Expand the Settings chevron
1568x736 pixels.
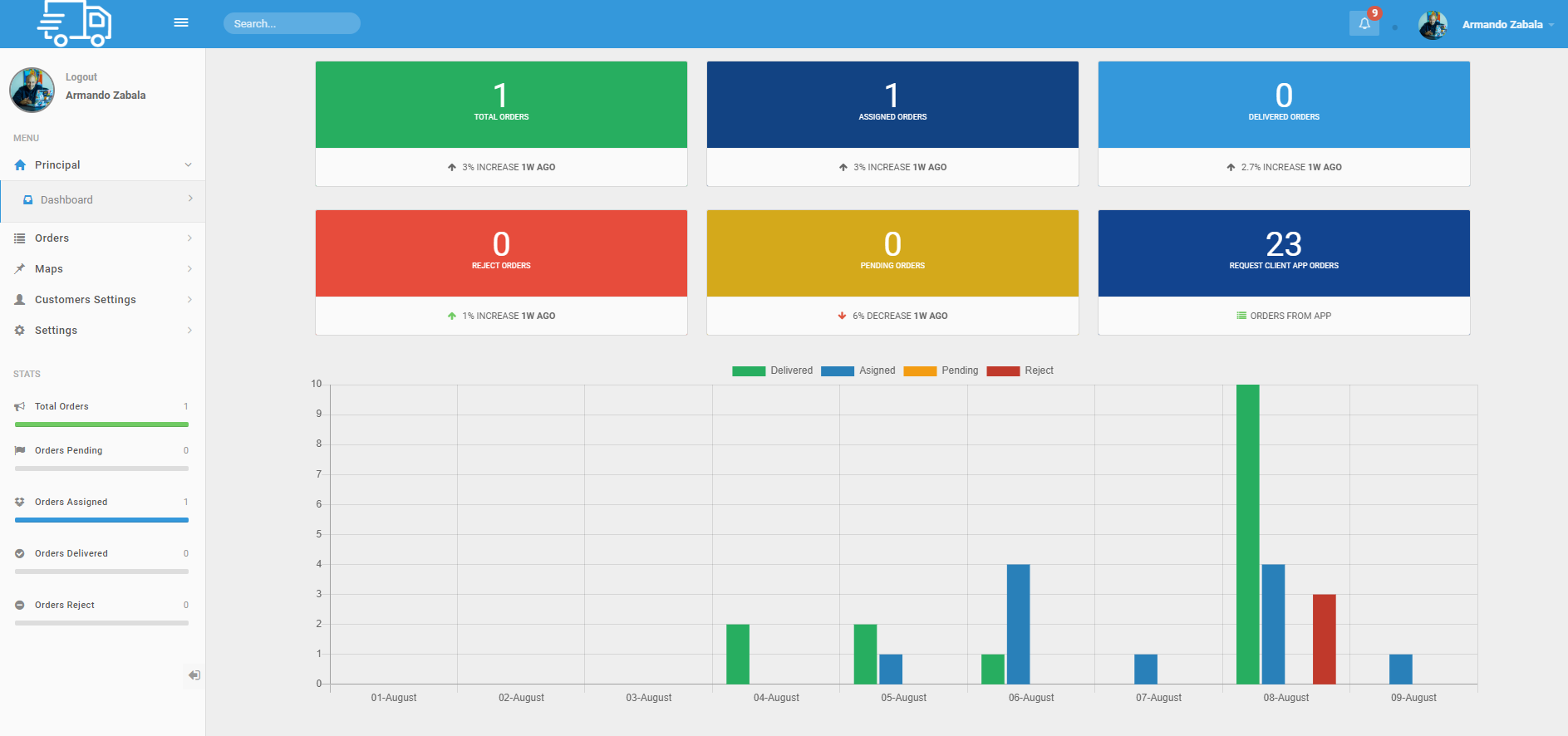pos(189,331)
